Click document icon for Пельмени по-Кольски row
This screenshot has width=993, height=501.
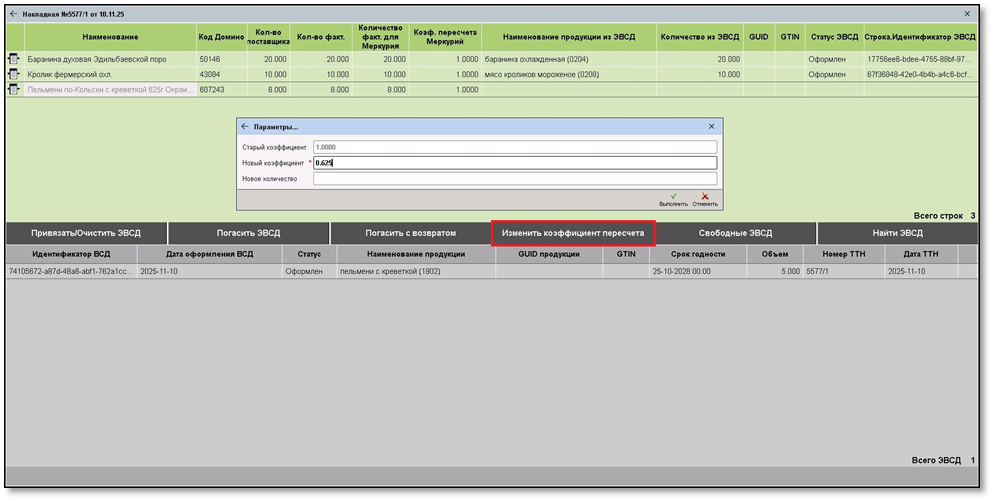[14, 90]
